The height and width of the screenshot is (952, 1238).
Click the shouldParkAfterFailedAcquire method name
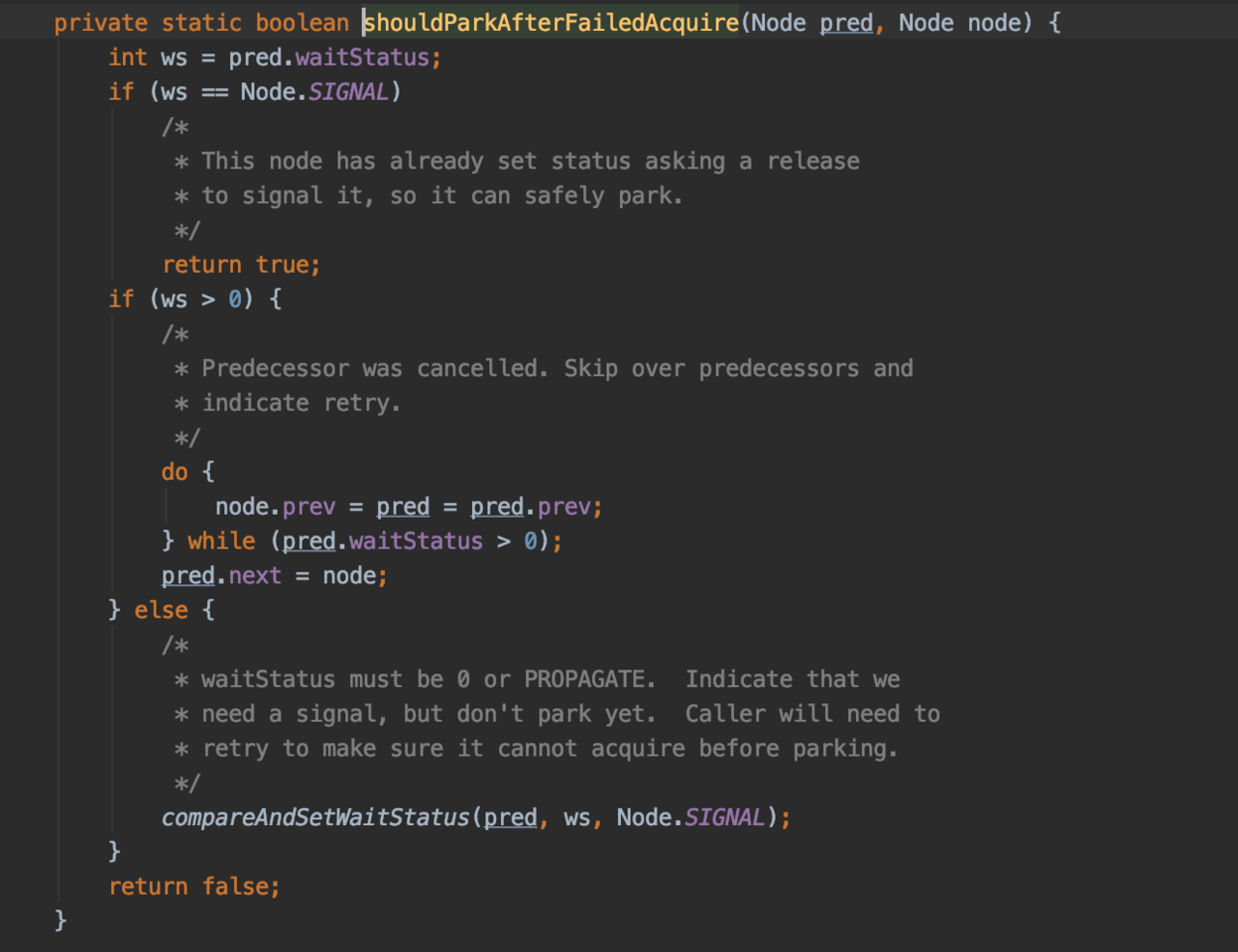click(552, 23)
